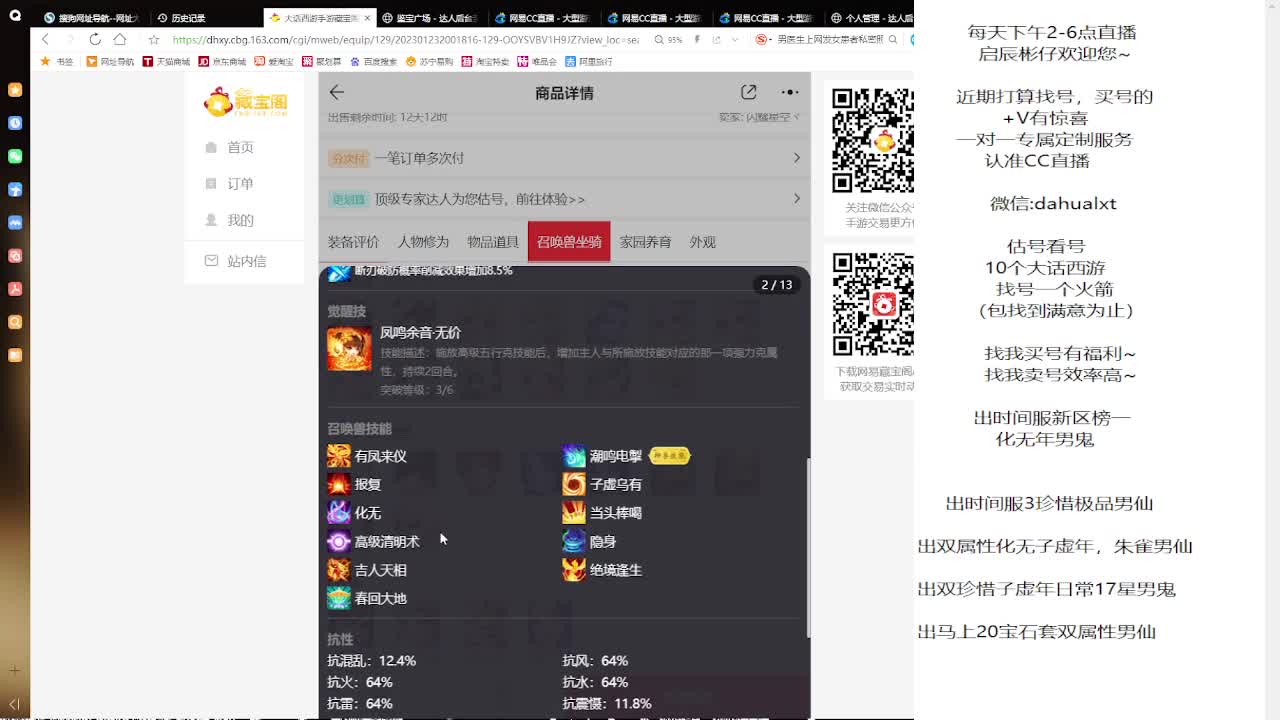Click the 有凤来仪 skill icon
The height and width of the screenshot is (720, 1280).
(x=339, y=456)
